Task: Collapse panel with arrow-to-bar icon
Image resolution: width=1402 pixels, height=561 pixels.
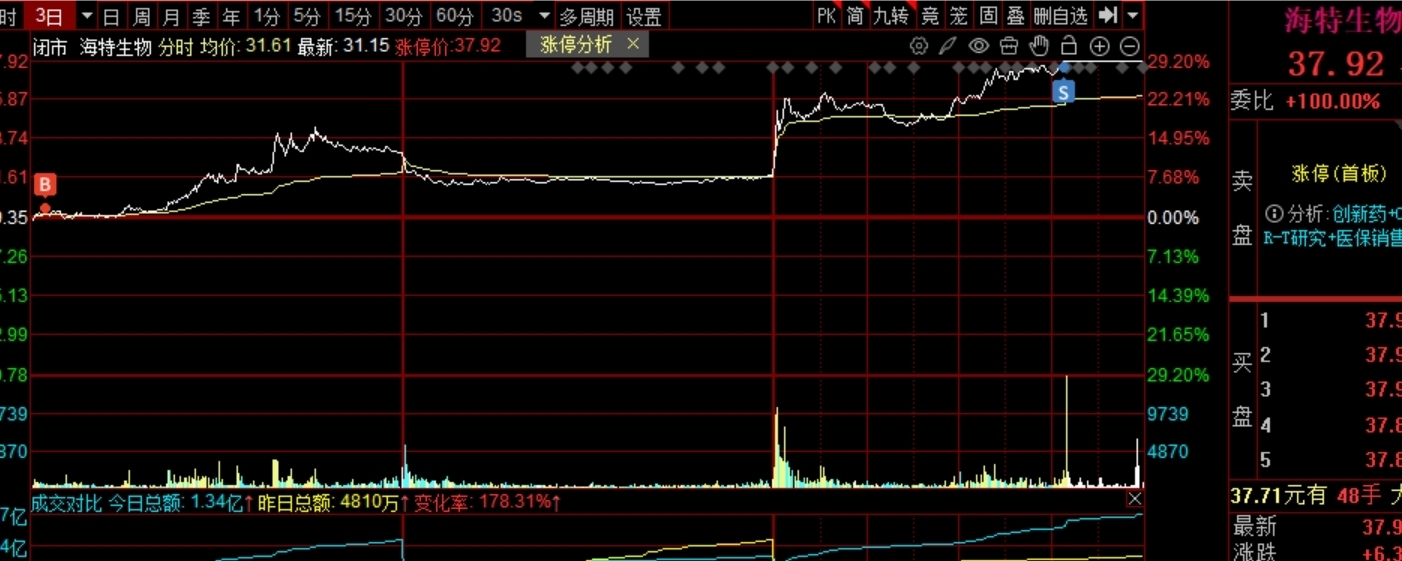Action: tap(1107, 15)
